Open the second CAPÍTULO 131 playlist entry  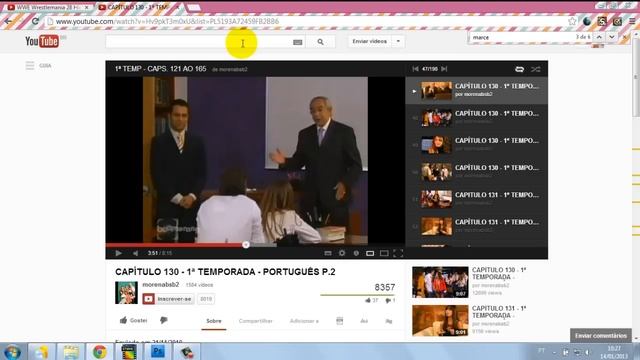pos(477,226)
